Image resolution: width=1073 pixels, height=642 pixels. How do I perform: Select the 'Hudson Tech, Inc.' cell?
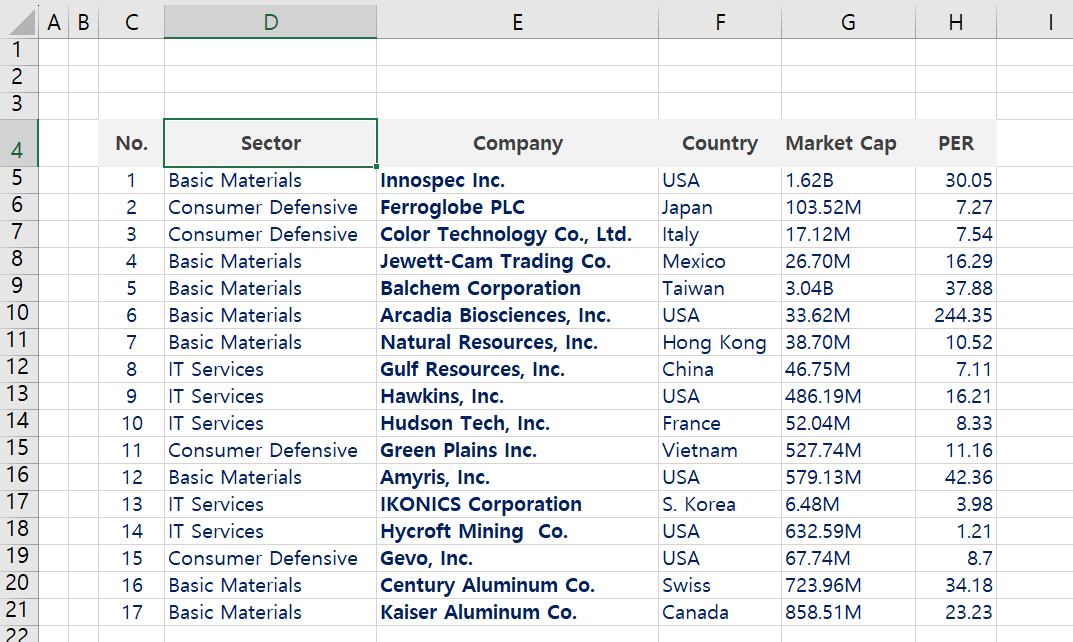517,423
